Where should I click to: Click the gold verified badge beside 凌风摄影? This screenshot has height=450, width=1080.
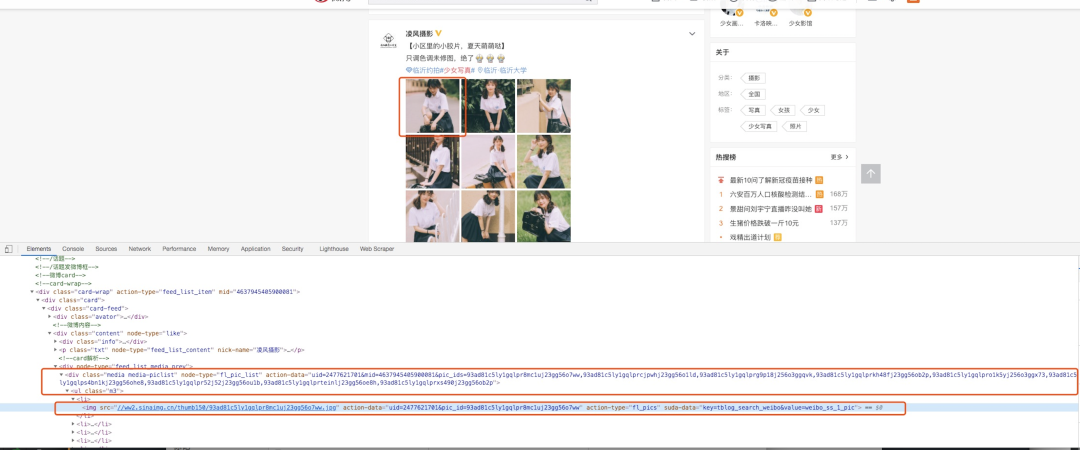438,33
